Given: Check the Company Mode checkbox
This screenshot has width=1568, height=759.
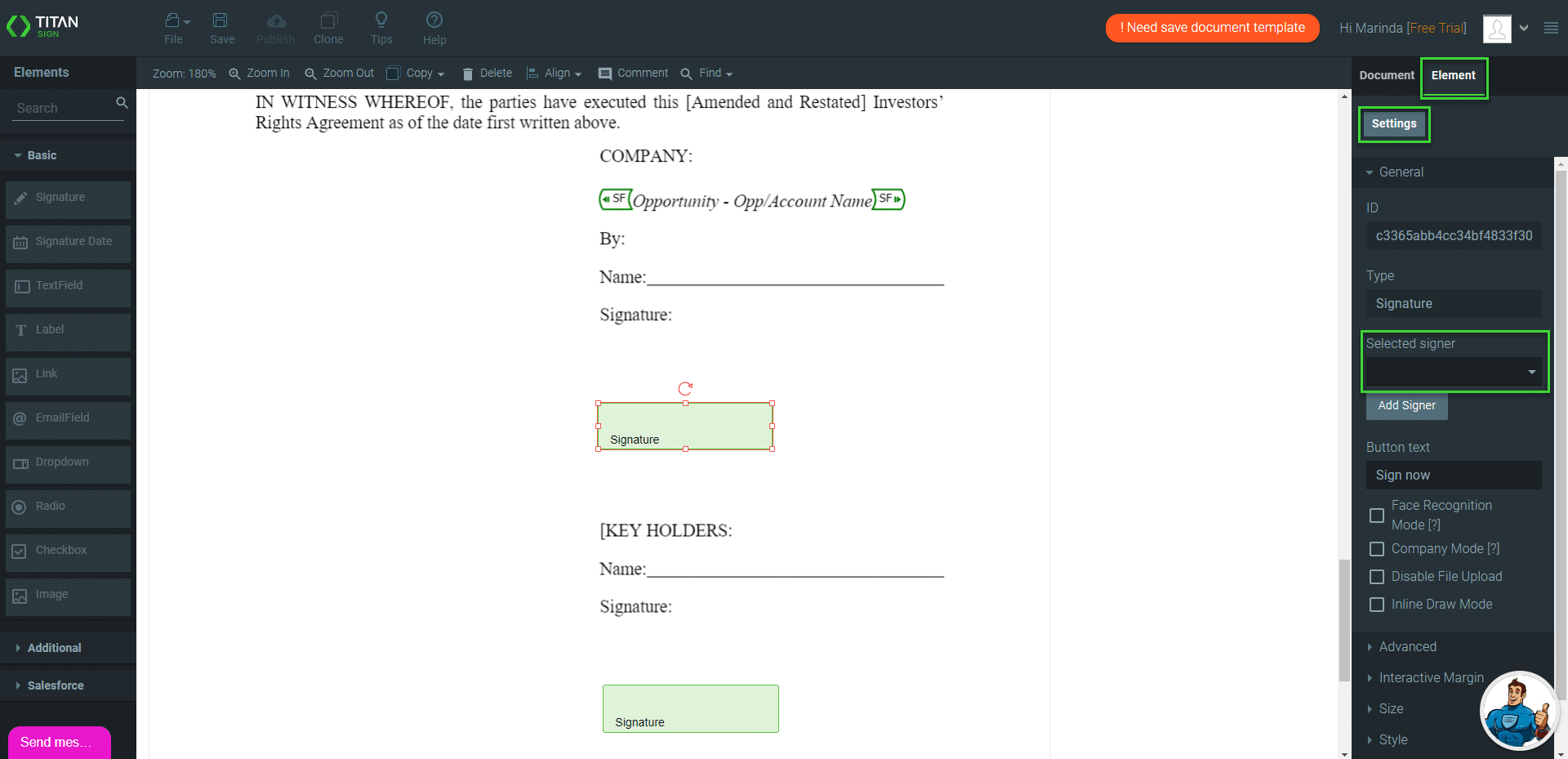Looking at the screenshot, I should [1377, 548].
